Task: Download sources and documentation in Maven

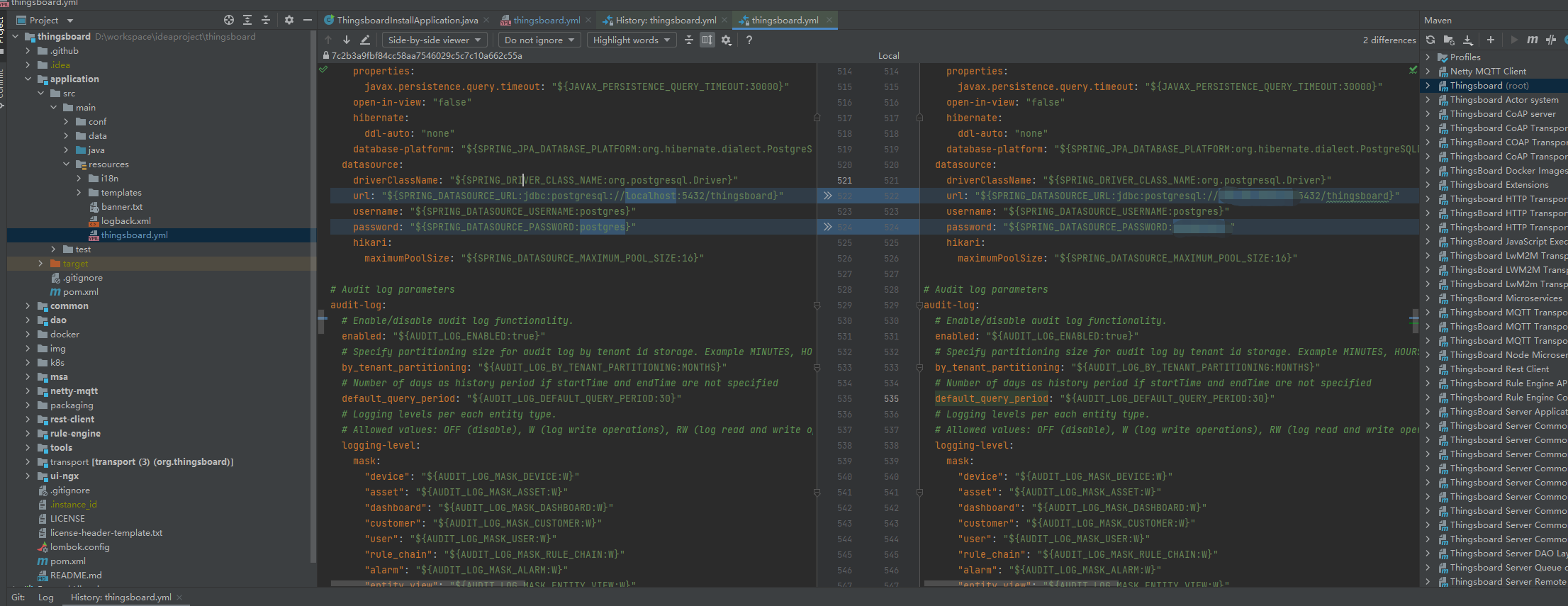Action: [x=1468, y=40]
